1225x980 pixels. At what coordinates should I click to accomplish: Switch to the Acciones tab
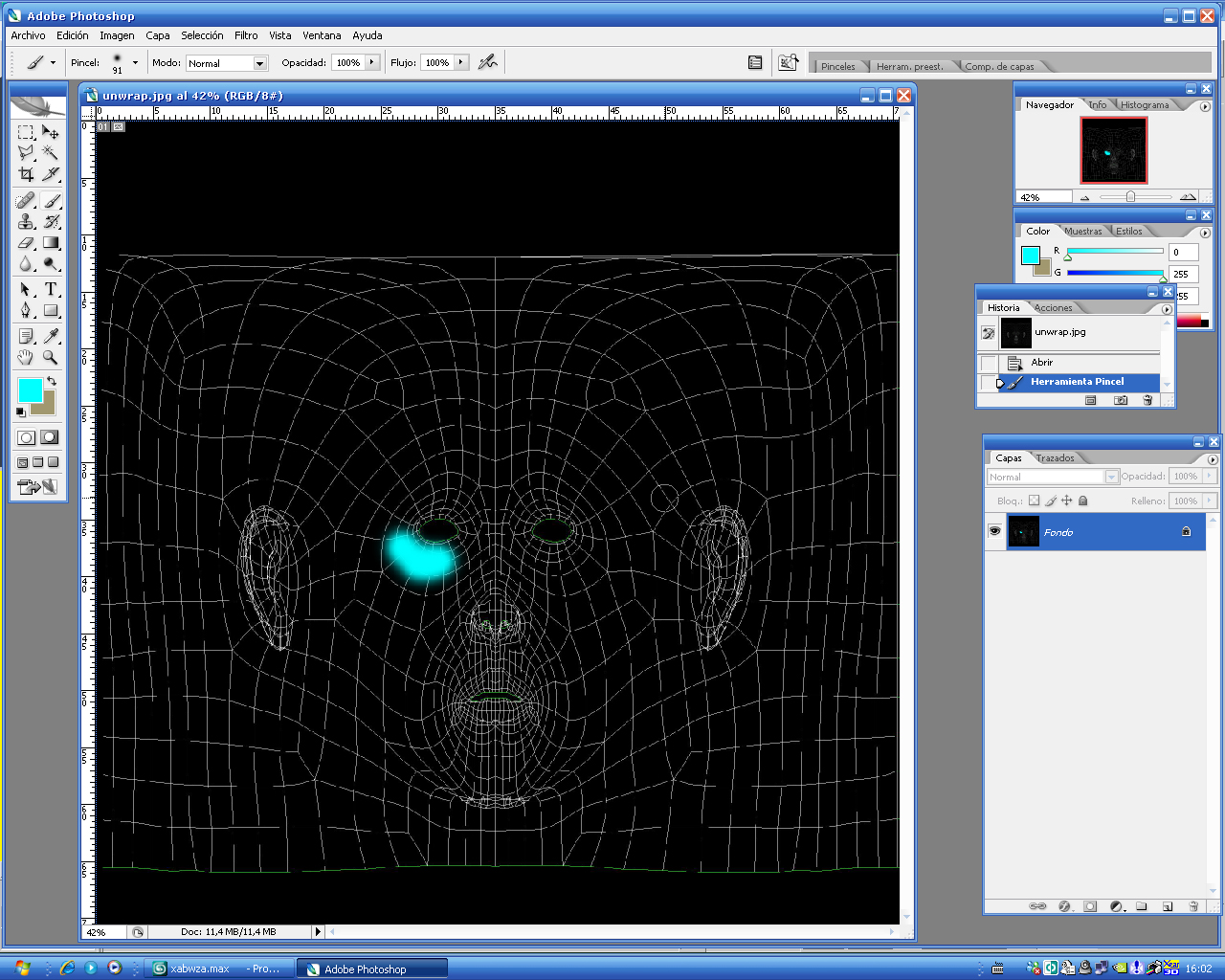pyautogui.click(x=1053, y=308)
